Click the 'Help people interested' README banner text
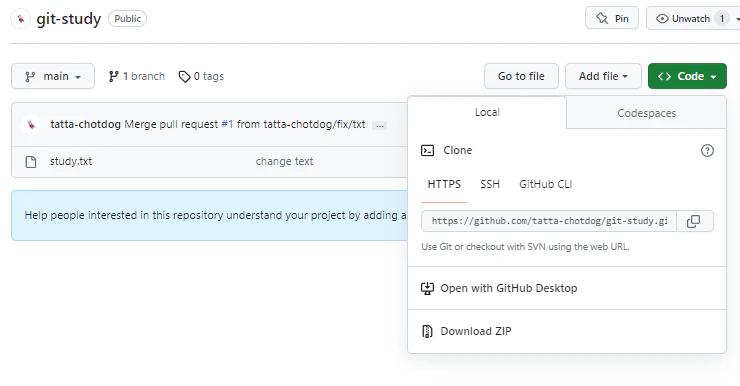This screenshot has height=386, width=740. (215, 215)
